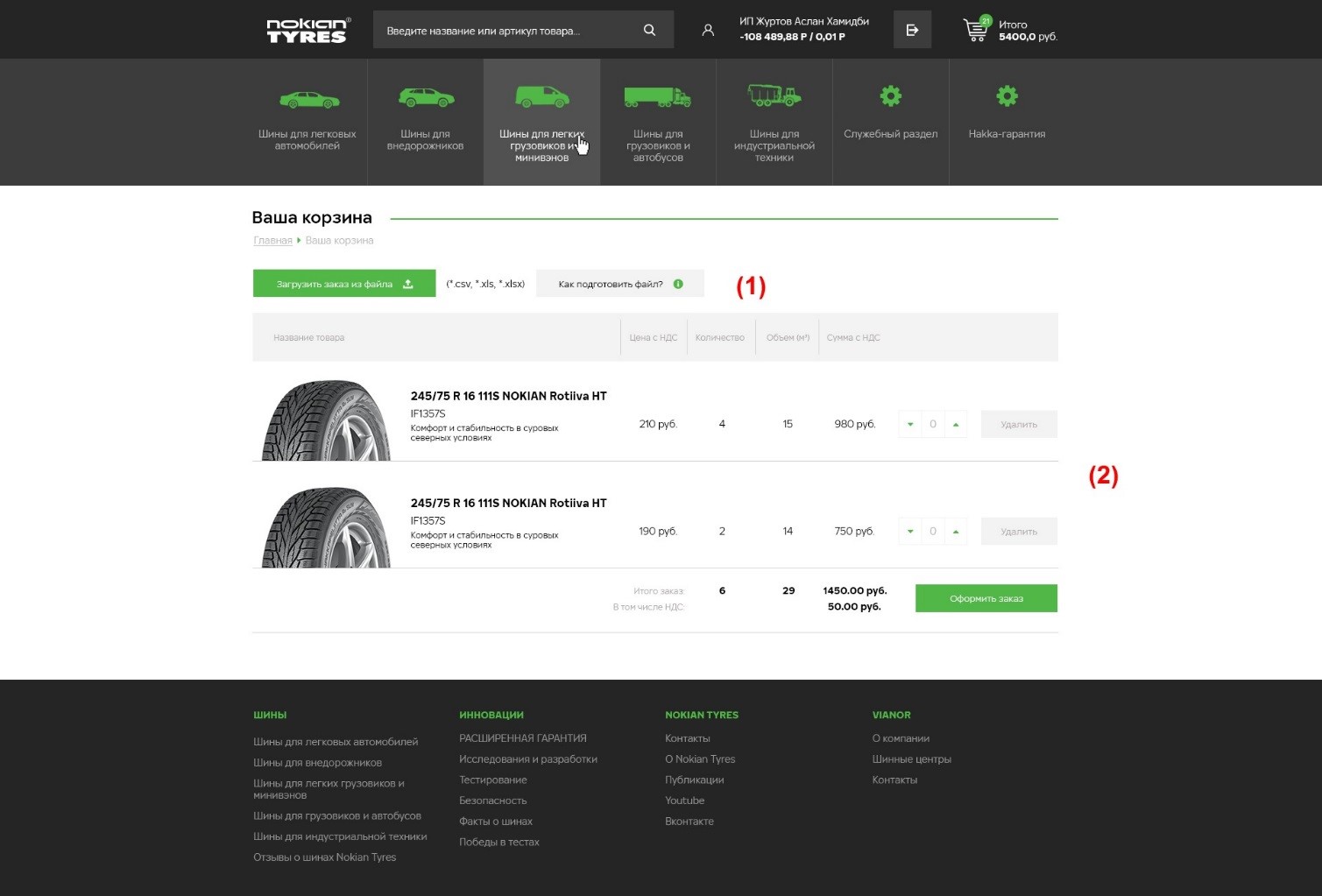This screenshot has height=896, width=1322.
Task: Increase quantity for the first tyre
Action: 956,425
